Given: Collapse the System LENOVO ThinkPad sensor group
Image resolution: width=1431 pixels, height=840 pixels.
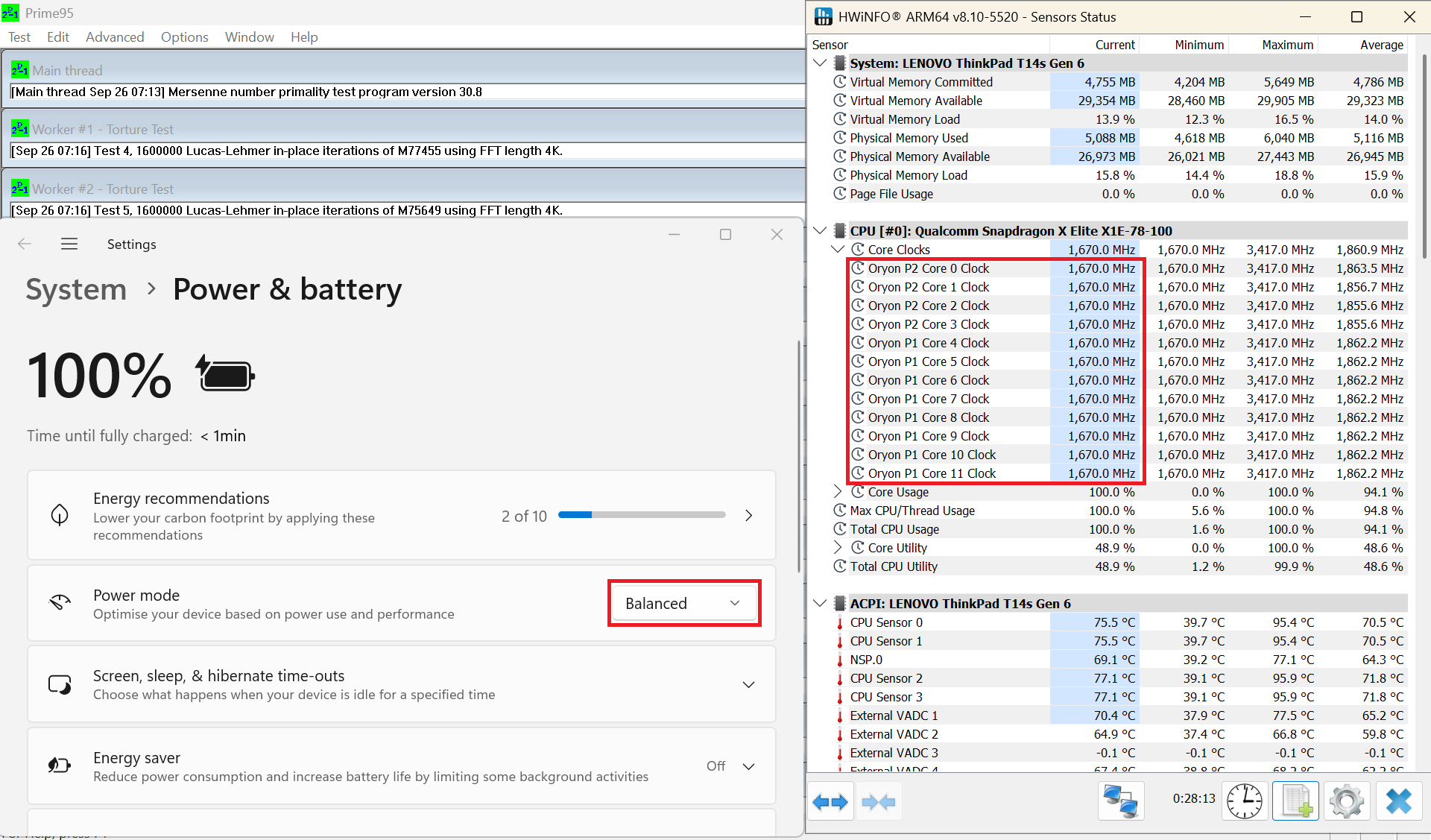Looking at the screenshot, I should click(820, 63).
